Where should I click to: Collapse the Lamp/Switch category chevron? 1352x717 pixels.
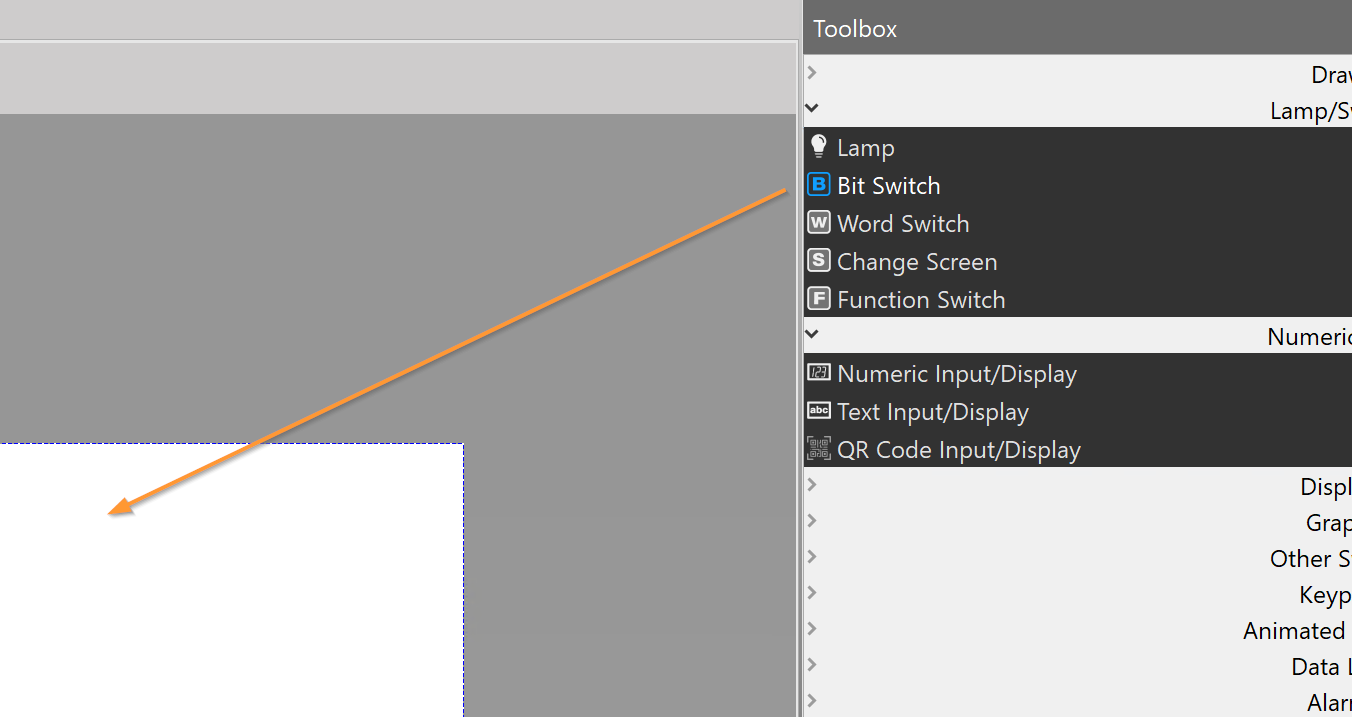click(812, 108)
